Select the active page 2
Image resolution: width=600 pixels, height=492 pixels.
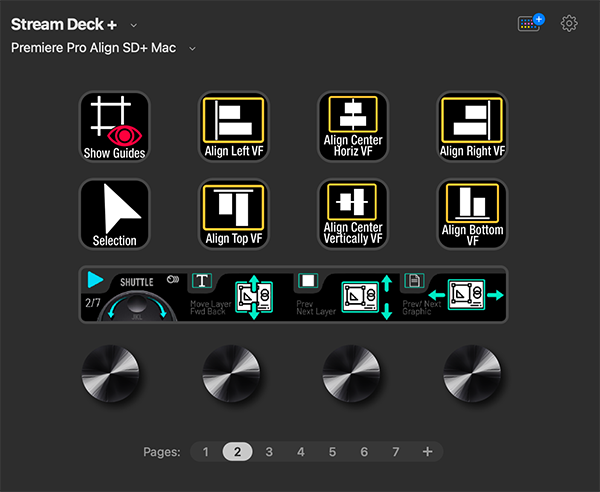238,452
